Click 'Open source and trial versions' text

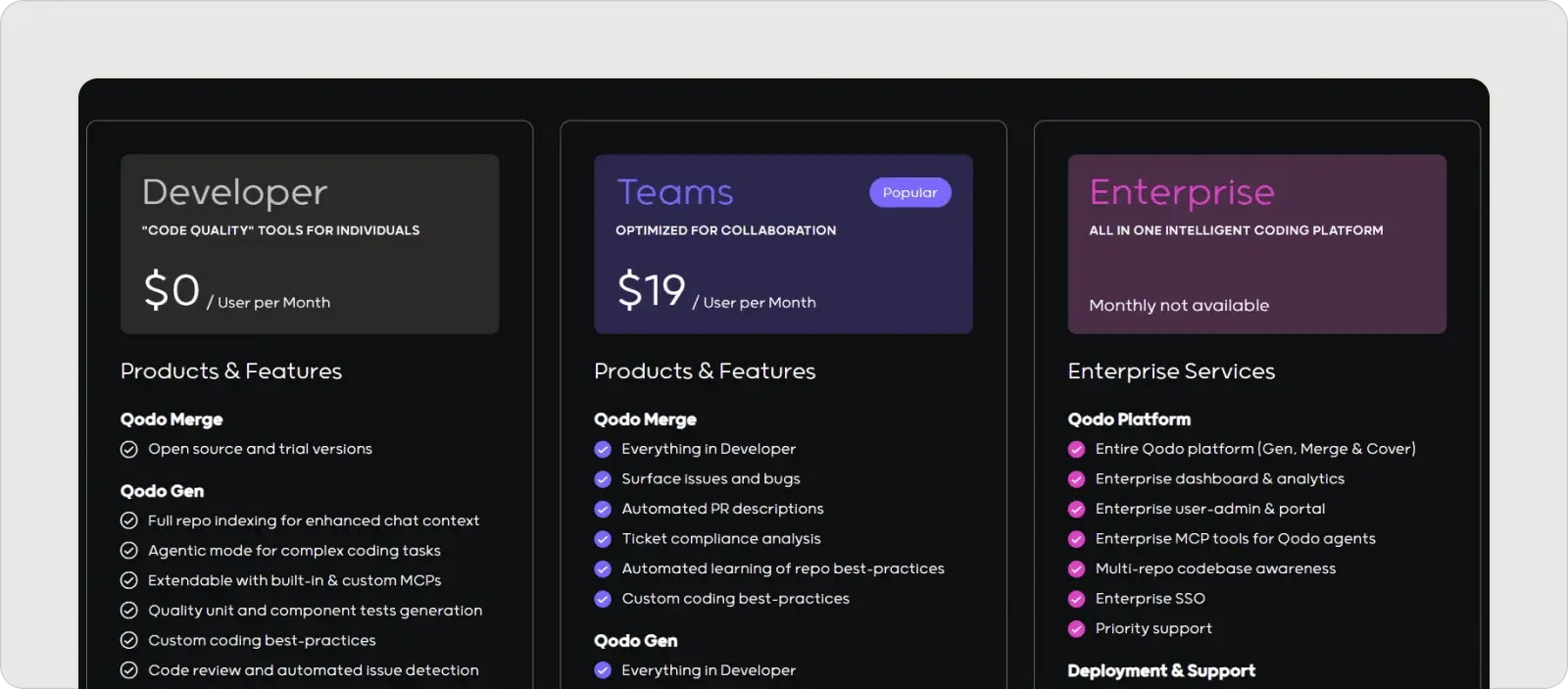coord(260,449)
